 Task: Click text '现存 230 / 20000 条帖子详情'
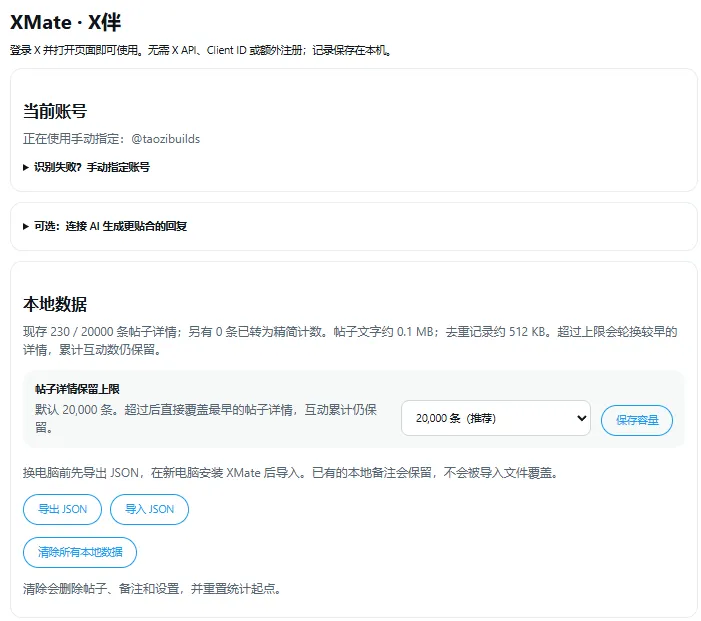click(101, 332)
